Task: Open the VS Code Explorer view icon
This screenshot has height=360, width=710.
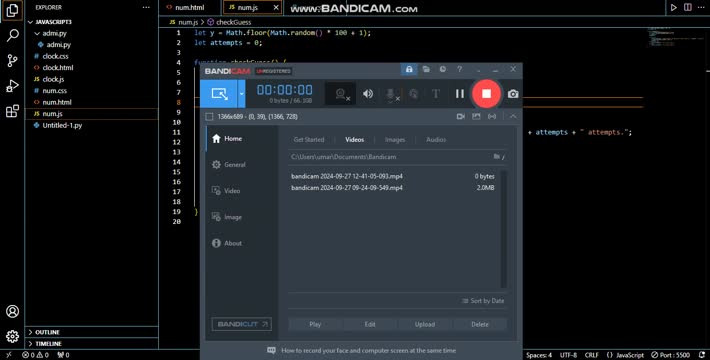Action: coord(13,10)
